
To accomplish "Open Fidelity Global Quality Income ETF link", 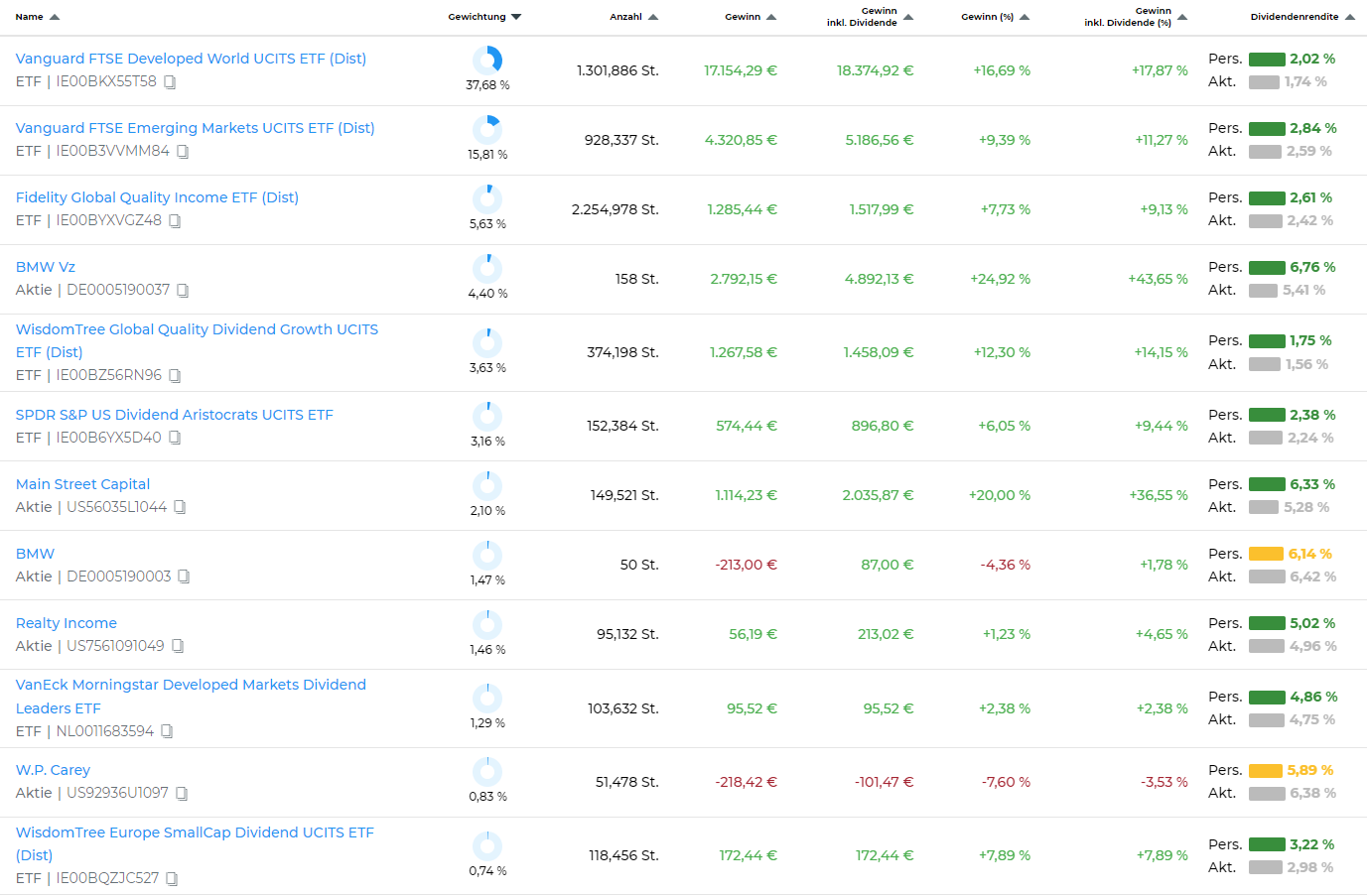I will pos(157,197).
